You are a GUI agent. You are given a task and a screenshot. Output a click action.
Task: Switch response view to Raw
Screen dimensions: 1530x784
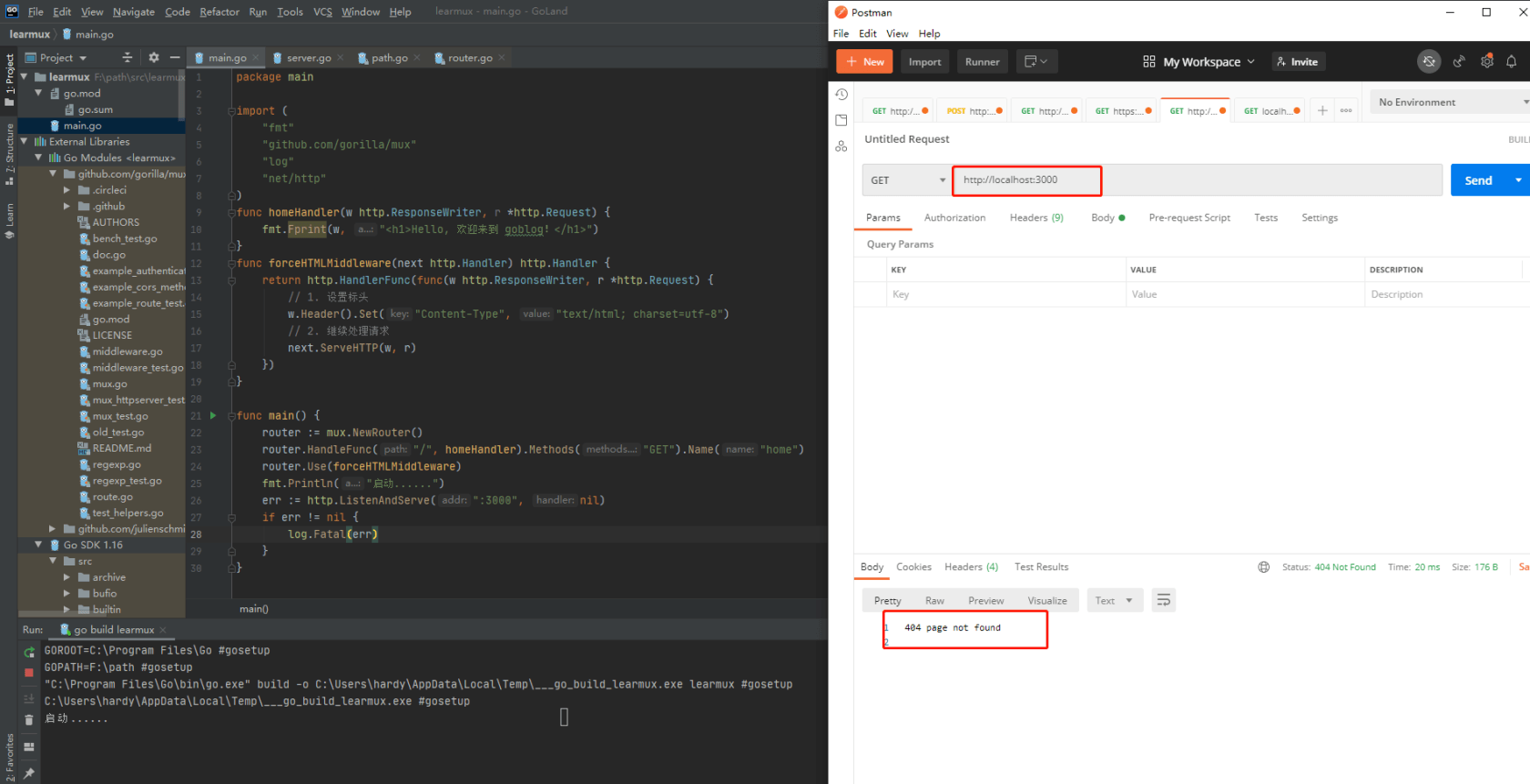pyautogui.click(x=934, y=600)
